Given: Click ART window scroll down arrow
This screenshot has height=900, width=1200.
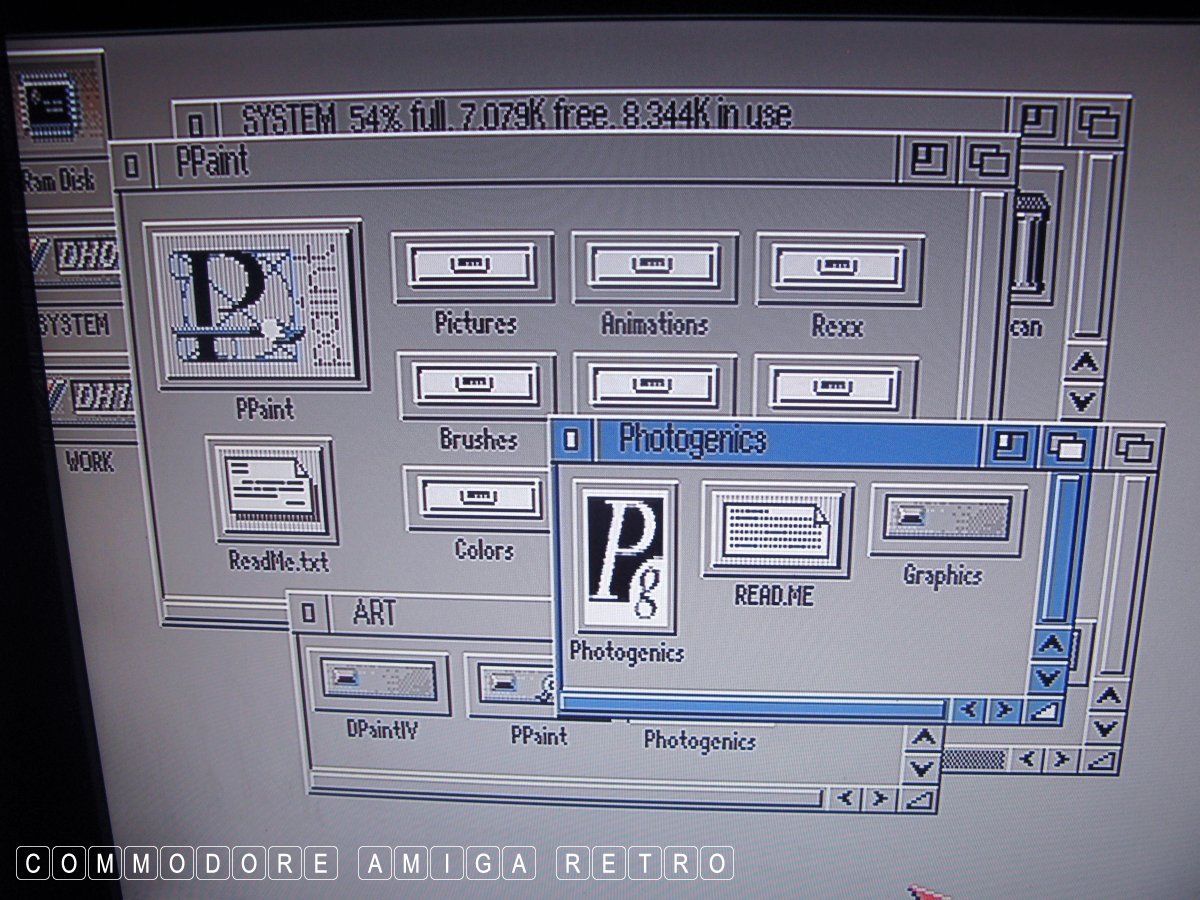Looking at the screenshot, I should 921,769.
